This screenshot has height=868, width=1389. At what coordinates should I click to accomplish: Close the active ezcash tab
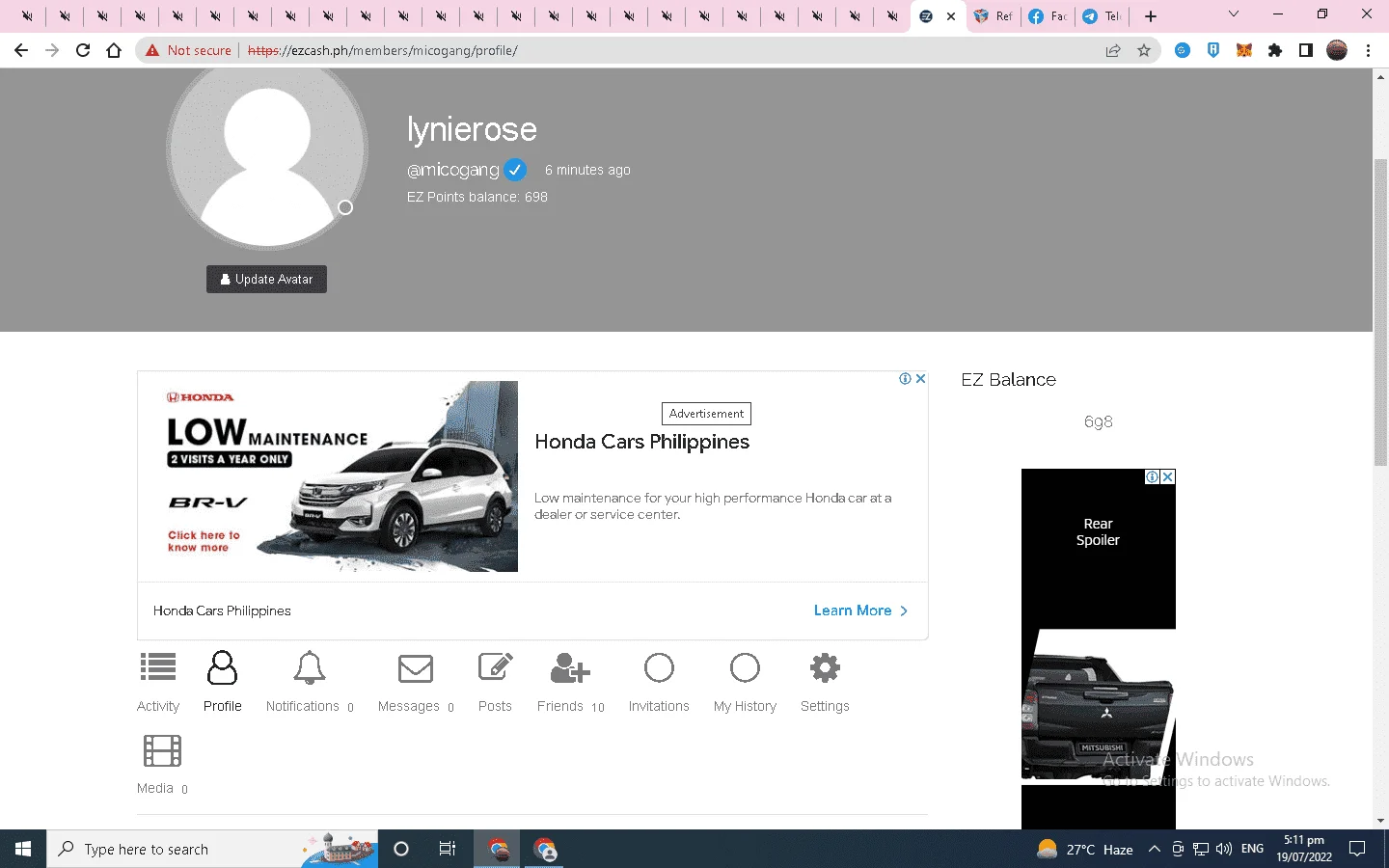951,16
